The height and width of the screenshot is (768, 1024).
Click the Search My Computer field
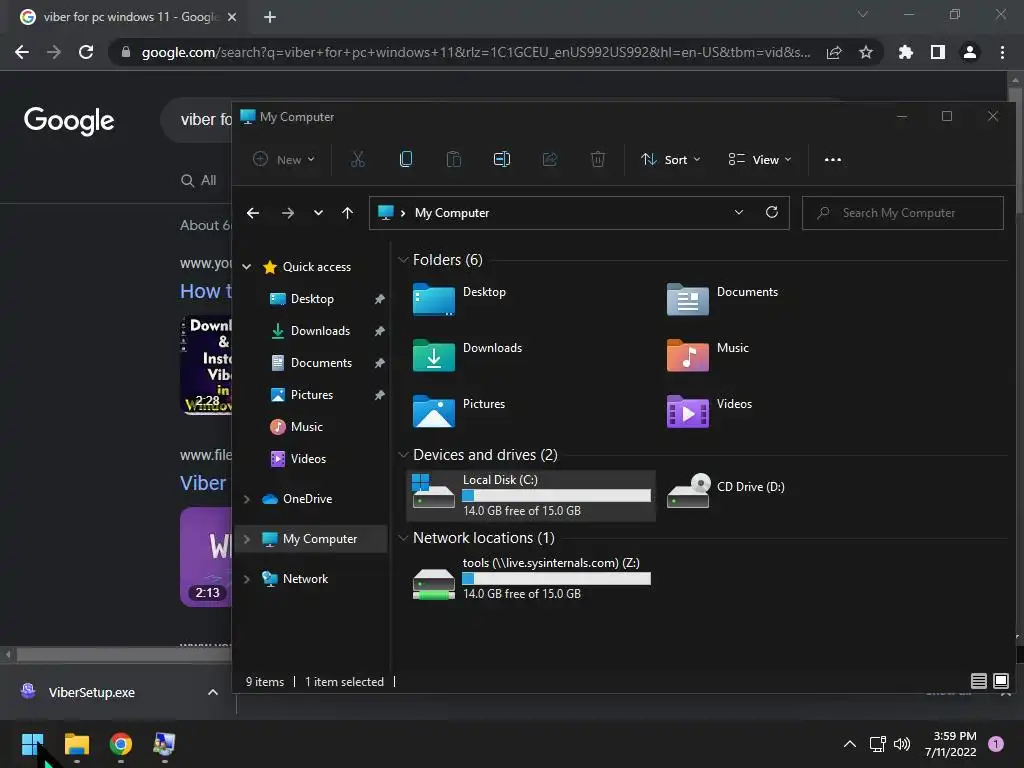coord(903,213)
